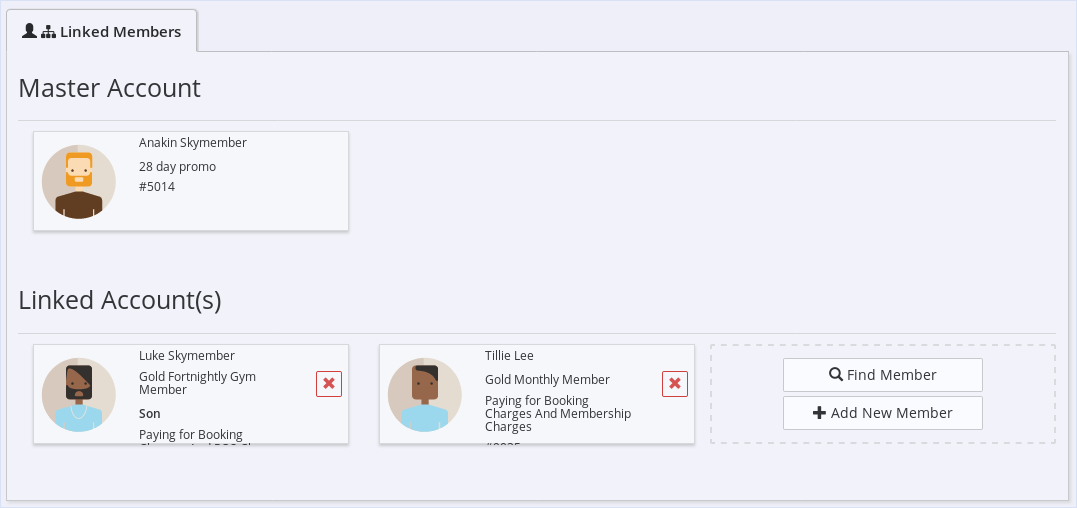
Task: Click the 28 day promo membership text
Action: click(x=178, y=167)
